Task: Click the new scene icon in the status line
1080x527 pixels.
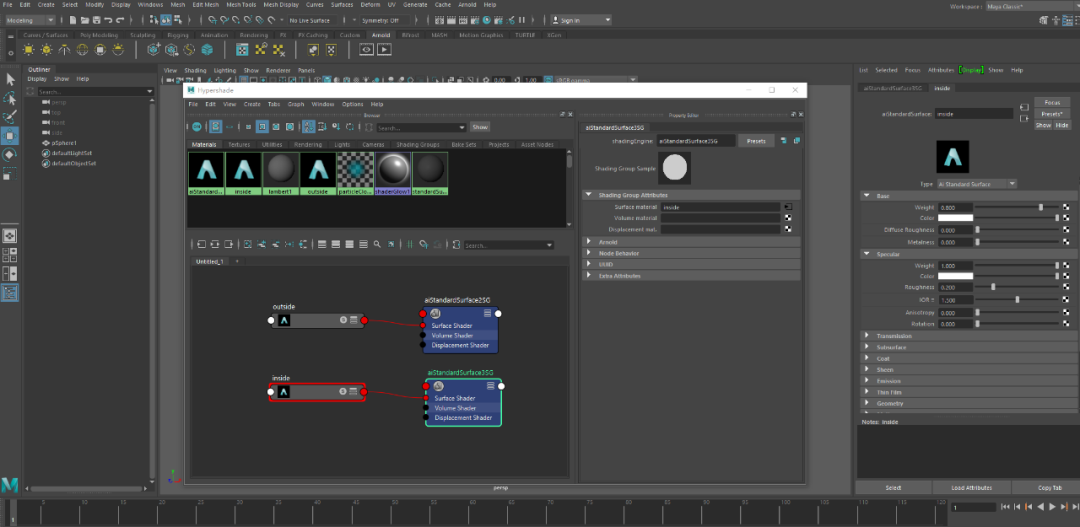Action: pyautogui.click(x=72, y=21)
